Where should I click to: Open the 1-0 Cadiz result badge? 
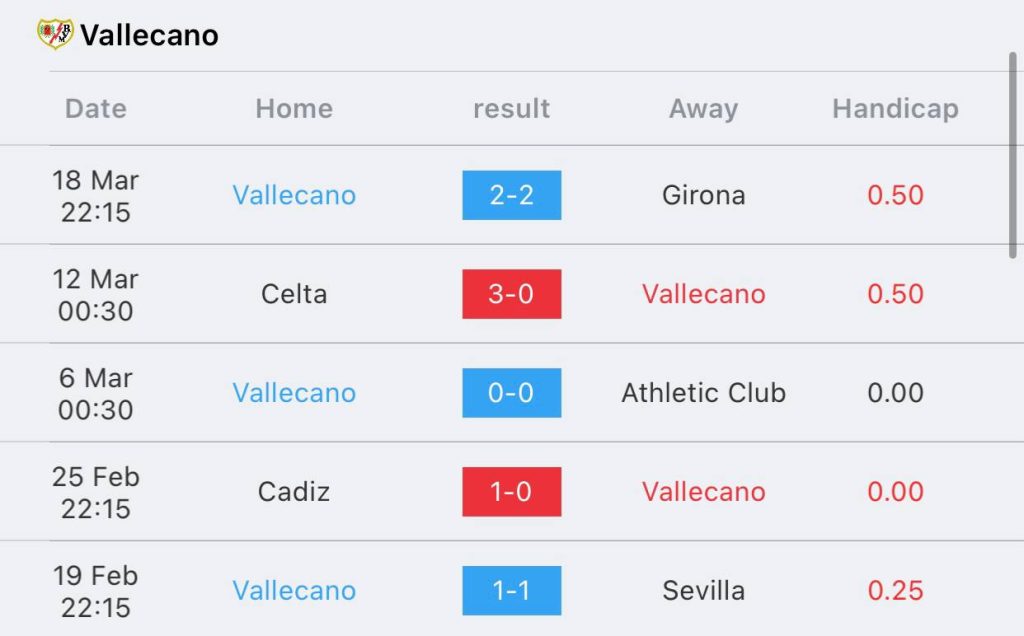pos(511,492)
